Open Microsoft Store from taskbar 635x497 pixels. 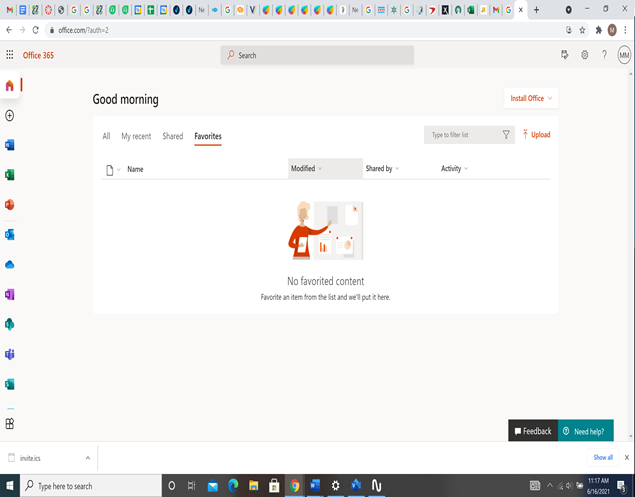[274, 485]
